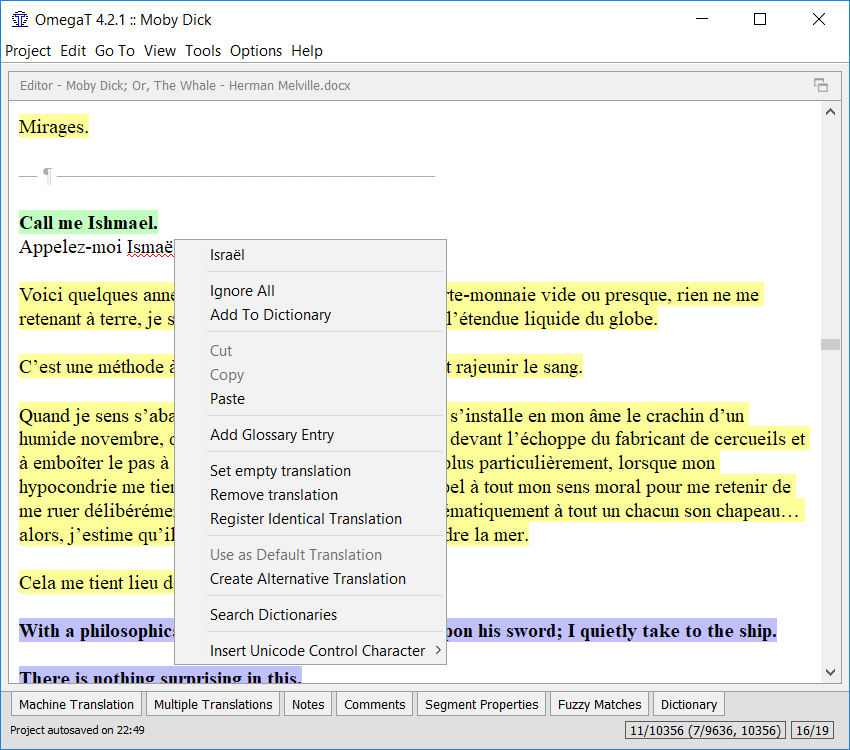This screenshot has width=850, height=750.
Task: Expand Insert Unicode Control Character submenu
Action: (310, 650)
